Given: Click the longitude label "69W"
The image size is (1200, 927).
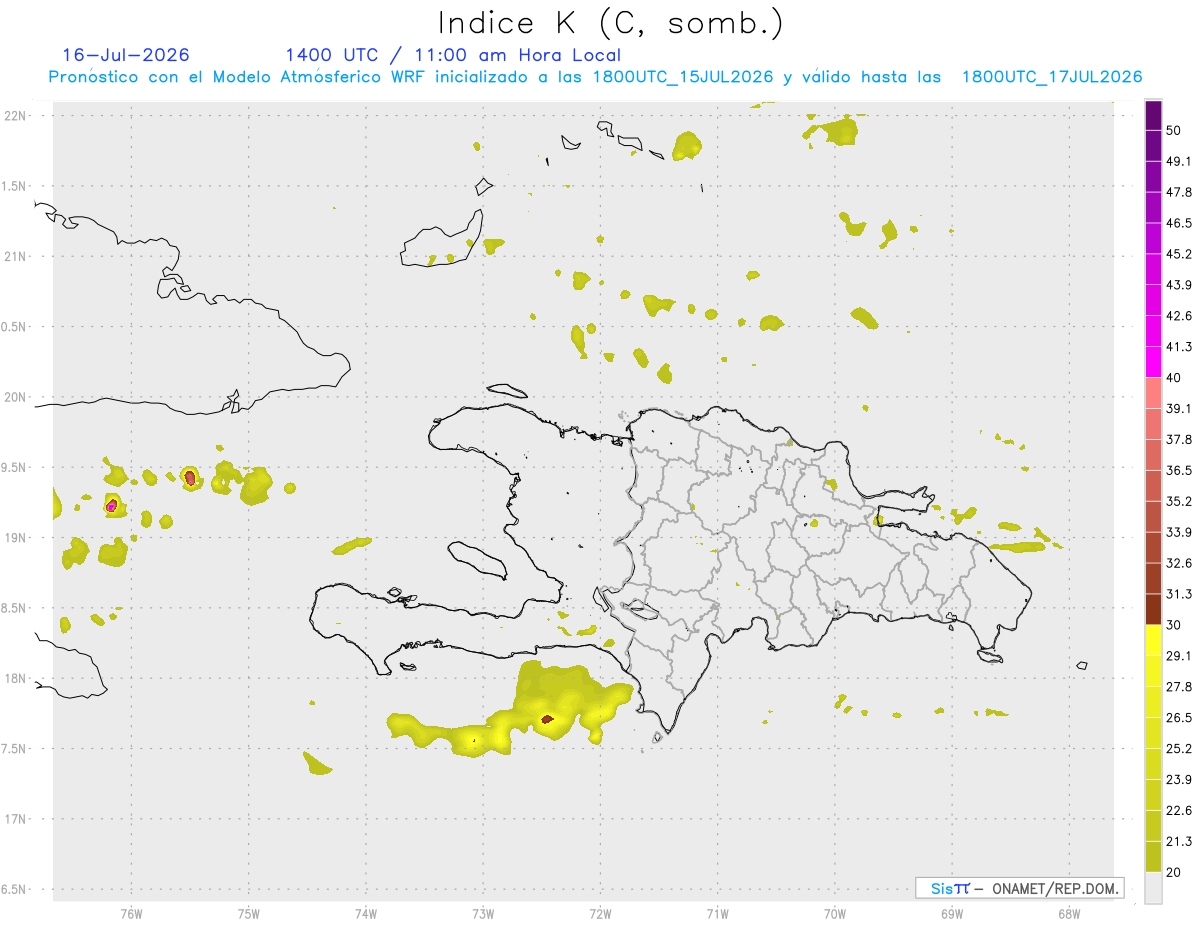Looking at the screenshot, I should (952, 913).
